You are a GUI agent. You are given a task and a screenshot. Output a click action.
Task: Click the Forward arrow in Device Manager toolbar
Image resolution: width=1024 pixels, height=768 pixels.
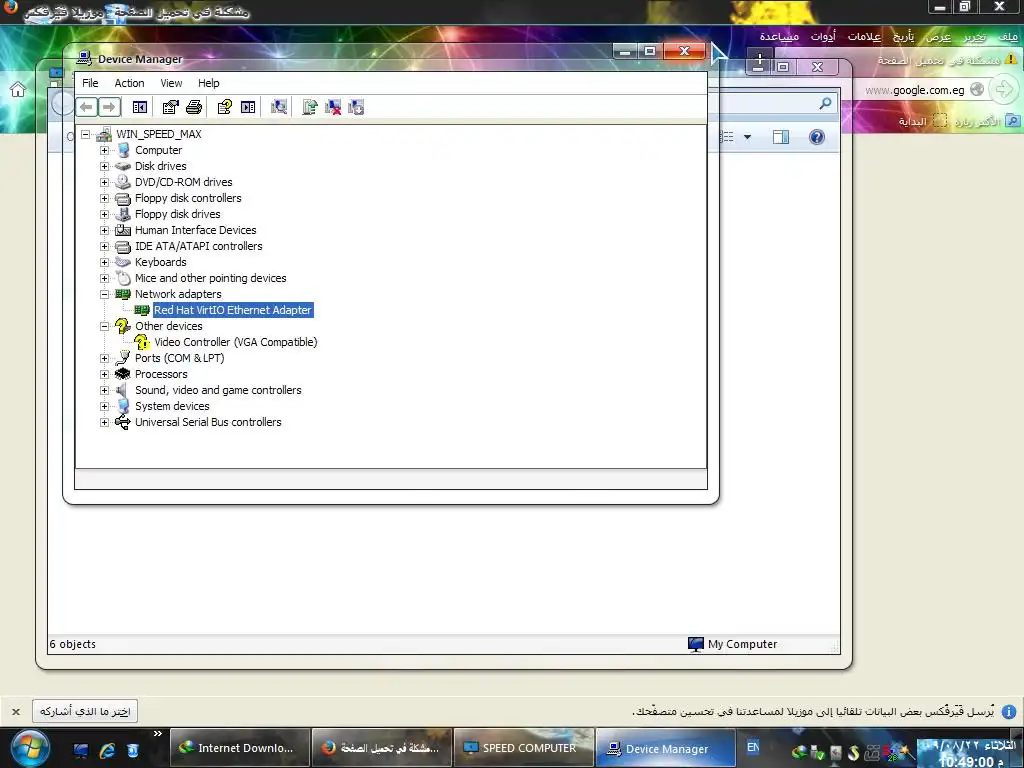tap(109, 106)
